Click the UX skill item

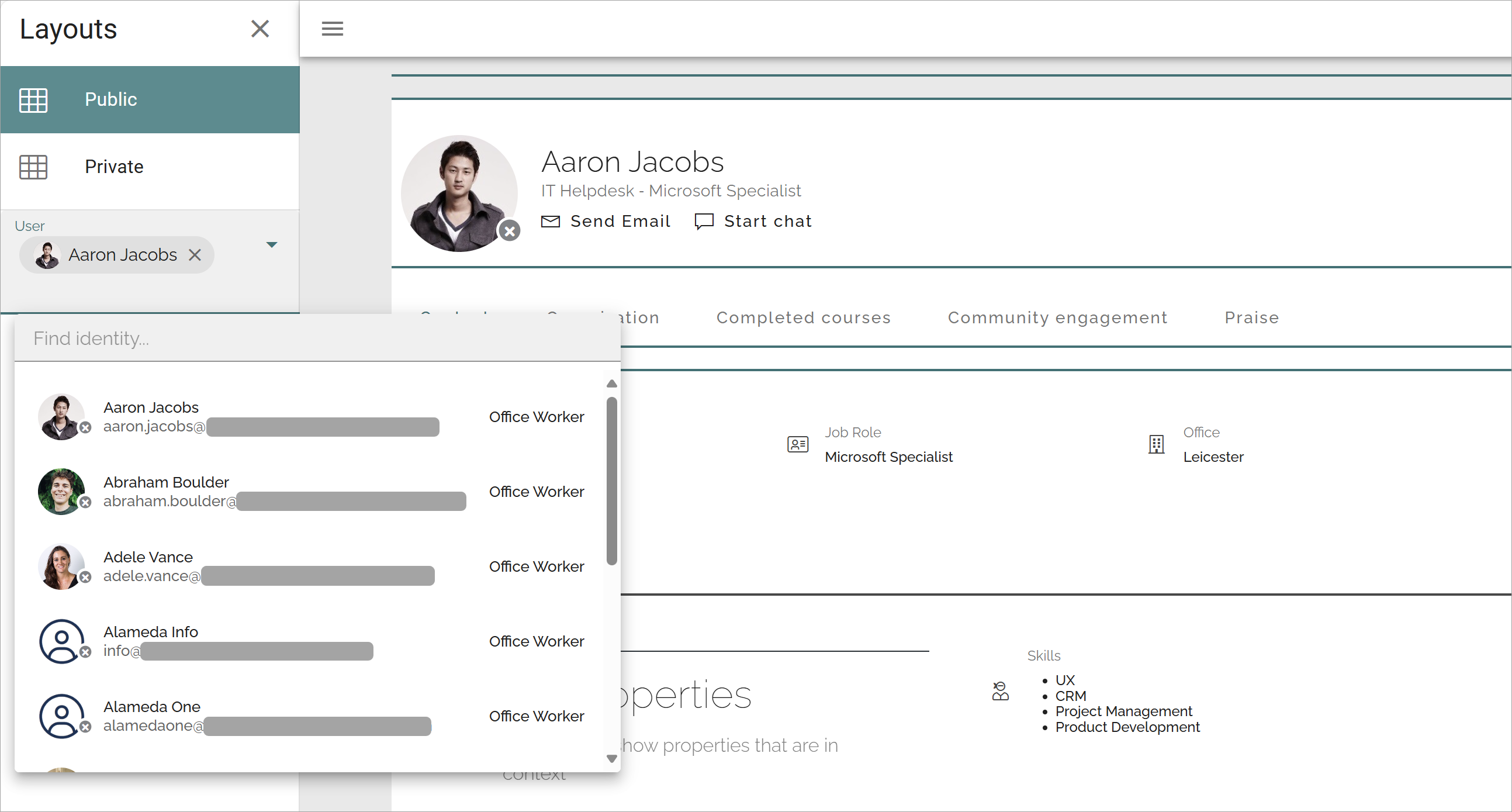pyautogui.click(x=1065, y=680)
